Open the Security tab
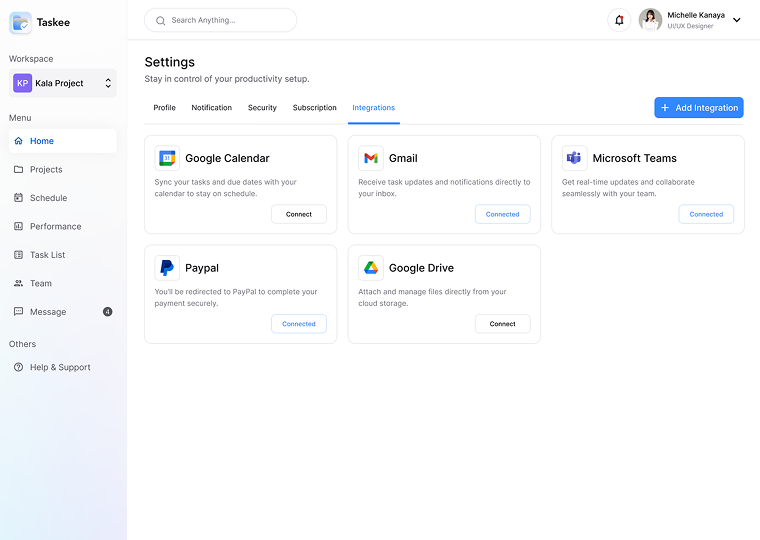Viewport: 760px width, 540px height. click(x=262, y=108)
